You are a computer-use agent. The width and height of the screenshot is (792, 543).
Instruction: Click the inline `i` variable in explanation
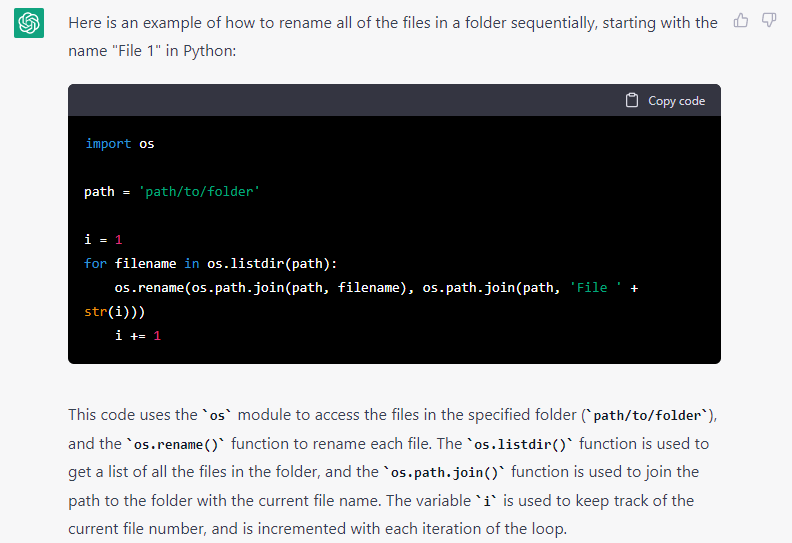[487, 502]
